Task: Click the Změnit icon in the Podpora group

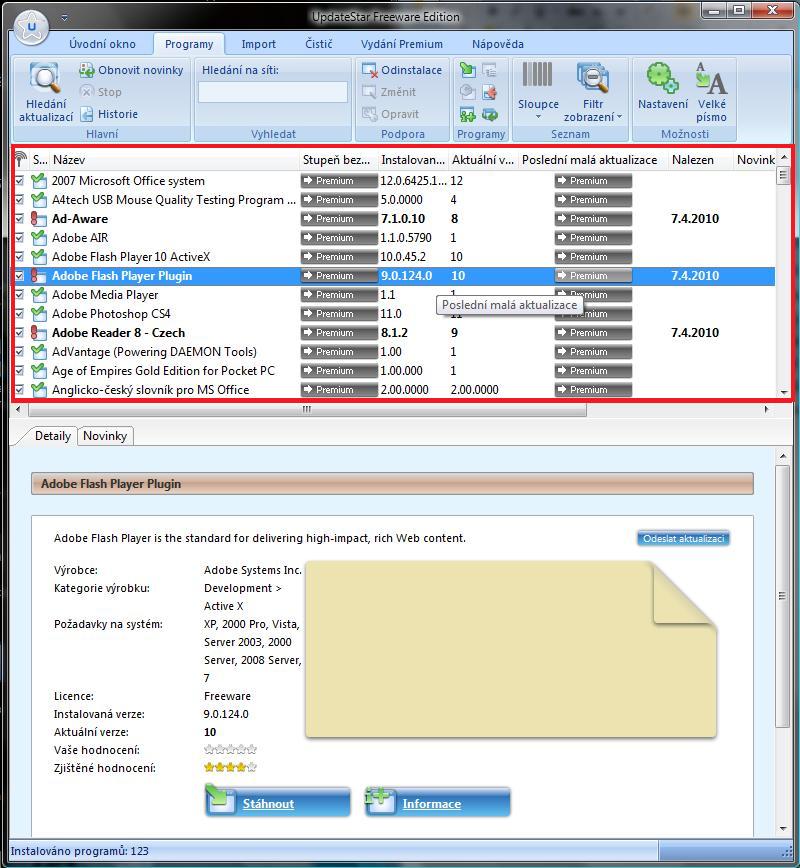Action: click(369, 92)
